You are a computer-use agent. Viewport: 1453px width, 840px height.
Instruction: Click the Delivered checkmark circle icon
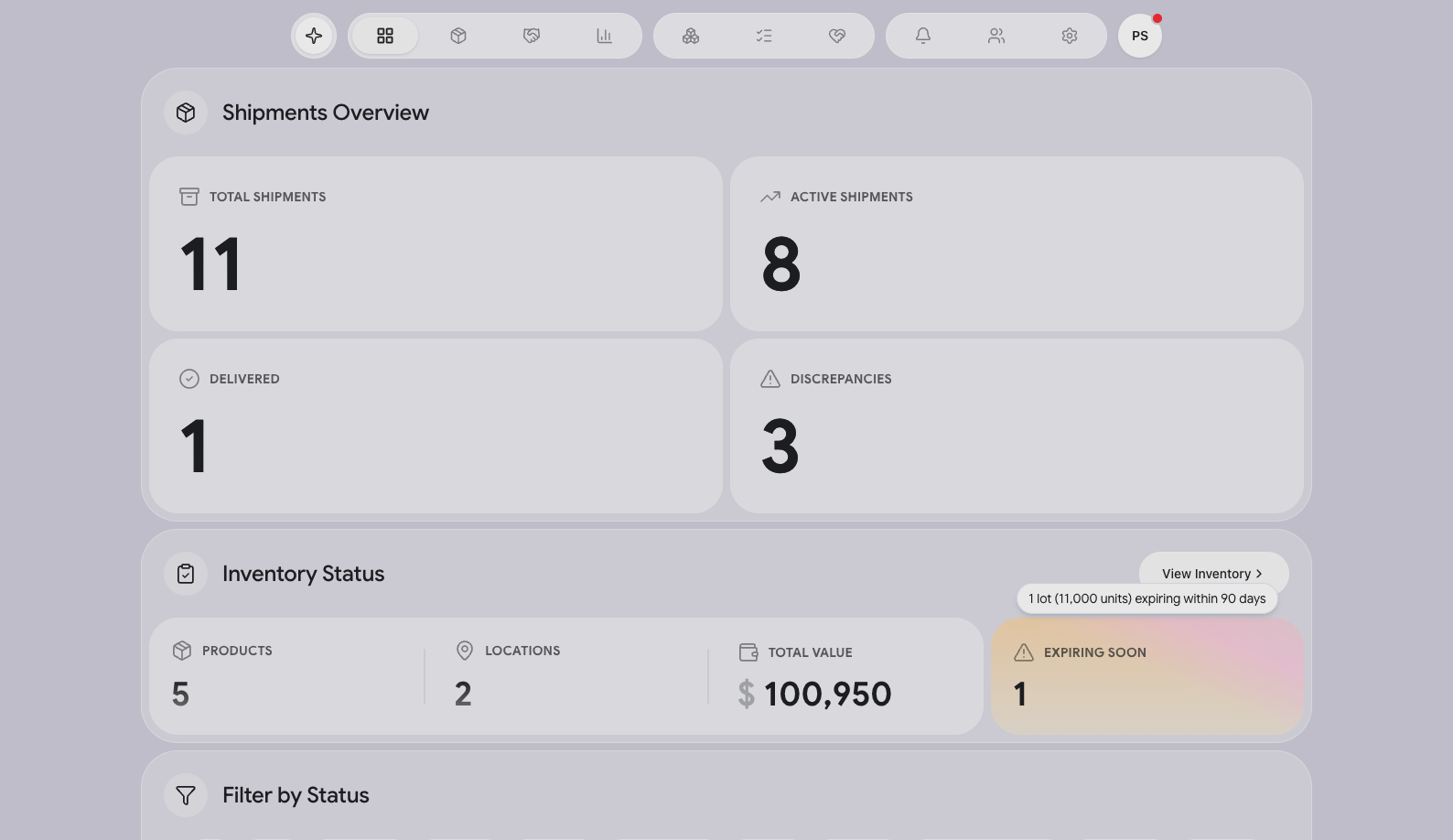(189, 379)
